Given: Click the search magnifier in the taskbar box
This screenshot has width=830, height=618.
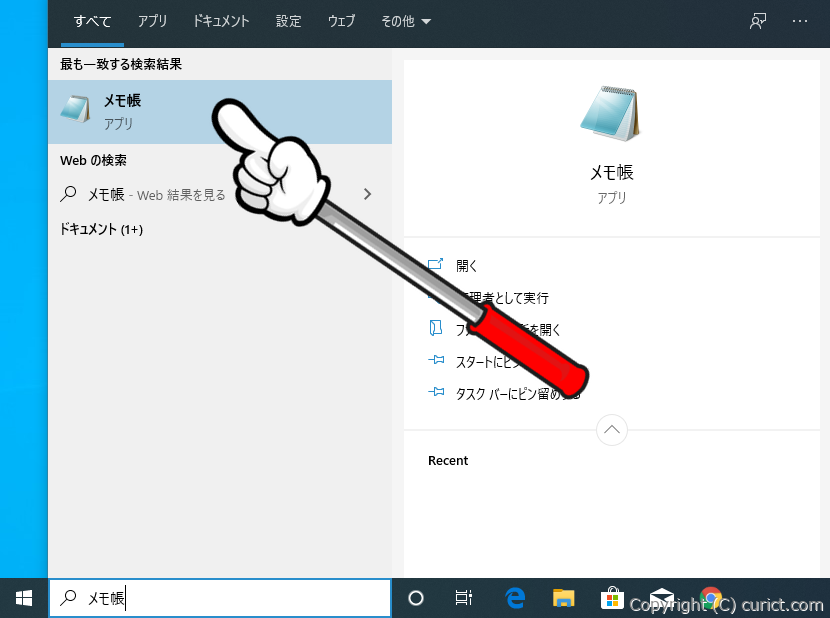Looking at the screenshot, I should click(x=68, y=598).
